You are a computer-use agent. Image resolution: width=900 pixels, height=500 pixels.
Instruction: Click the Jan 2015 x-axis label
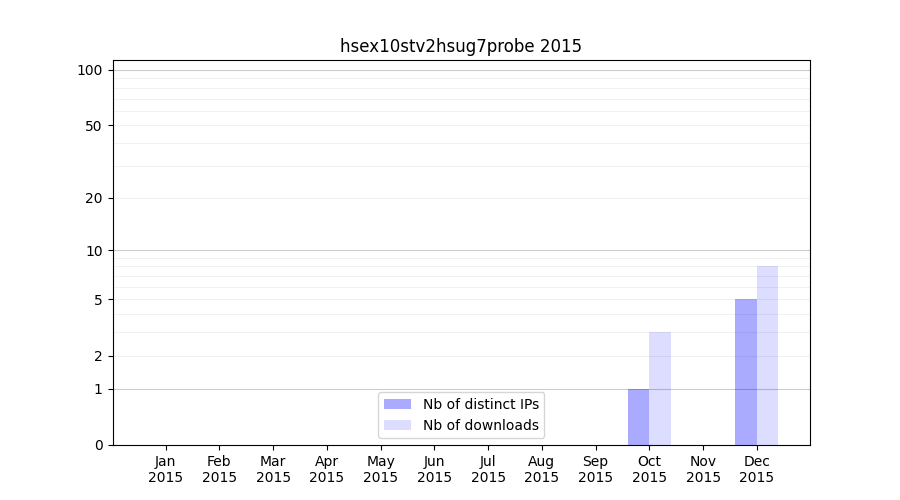pyautogui.click(x=166, y=469)
